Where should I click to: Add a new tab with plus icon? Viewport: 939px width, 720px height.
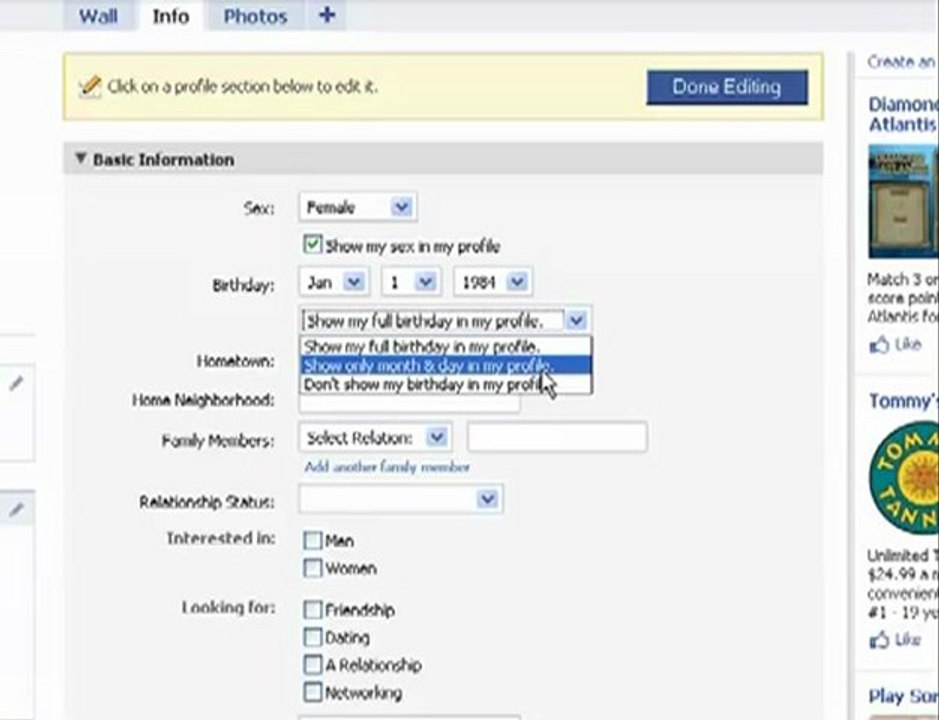pyautogui.click(x=327, y=14)
